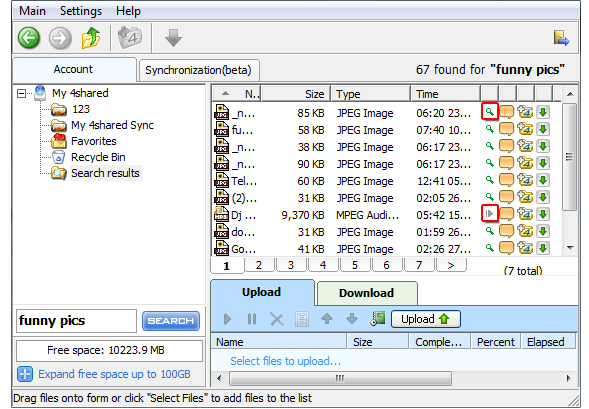
Task: Select the Favorites folder in tree
Action: pyautogui.click(x=94, y=141)
